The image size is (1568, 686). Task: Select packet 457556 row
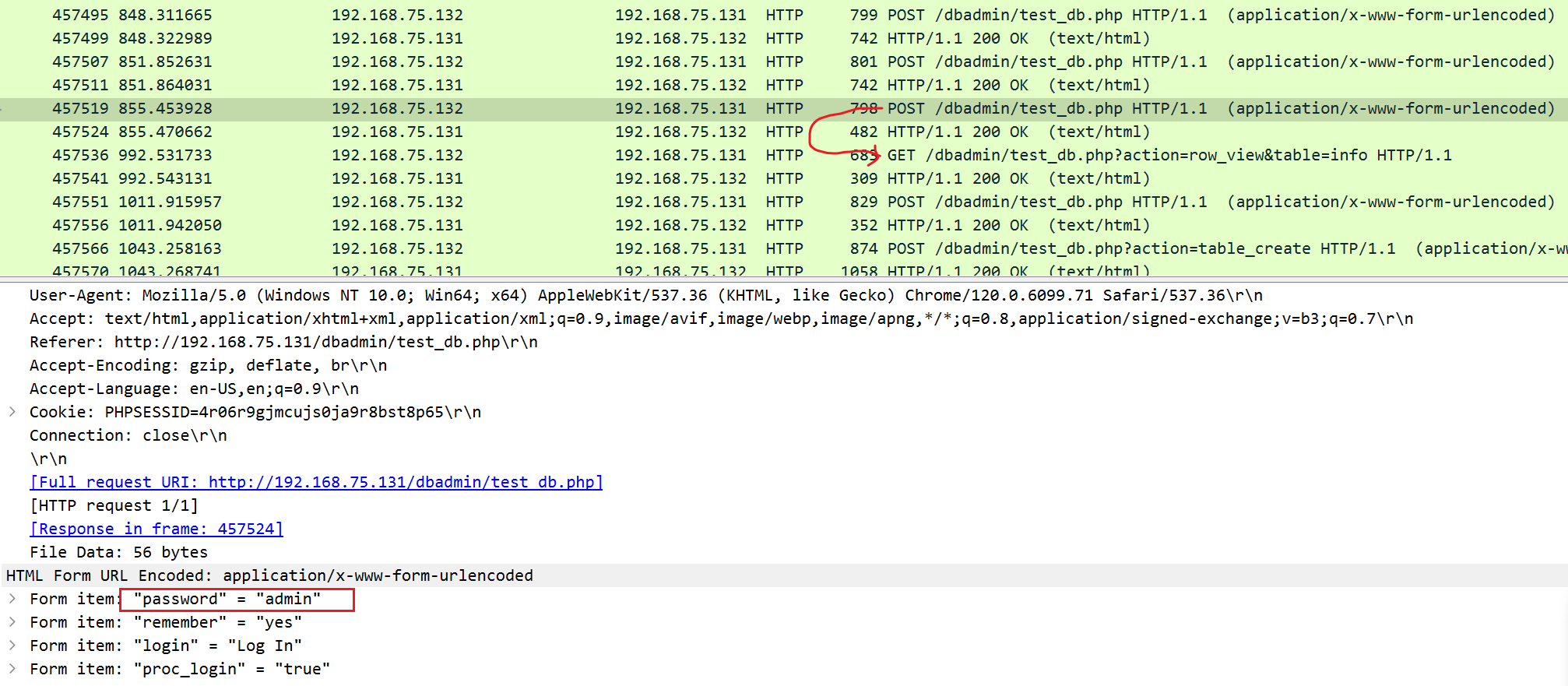[x=784, y=225]
